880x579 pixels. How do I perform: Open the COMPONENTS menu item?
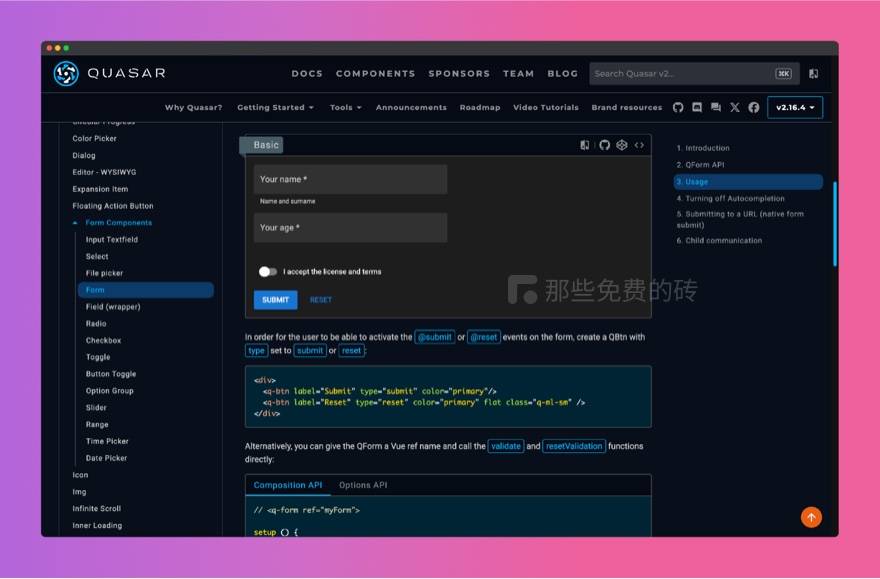pyautogui.click(x=375, y=73)
